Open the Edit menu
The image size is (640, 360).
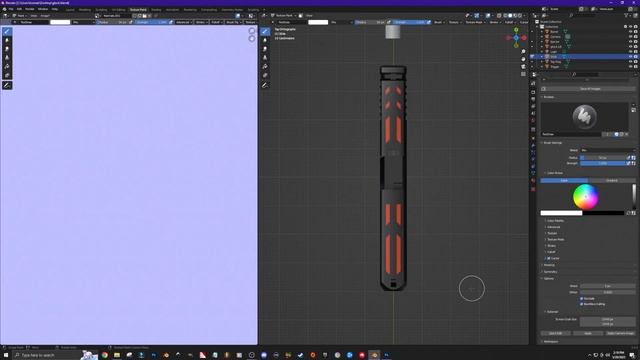point(19,9)
